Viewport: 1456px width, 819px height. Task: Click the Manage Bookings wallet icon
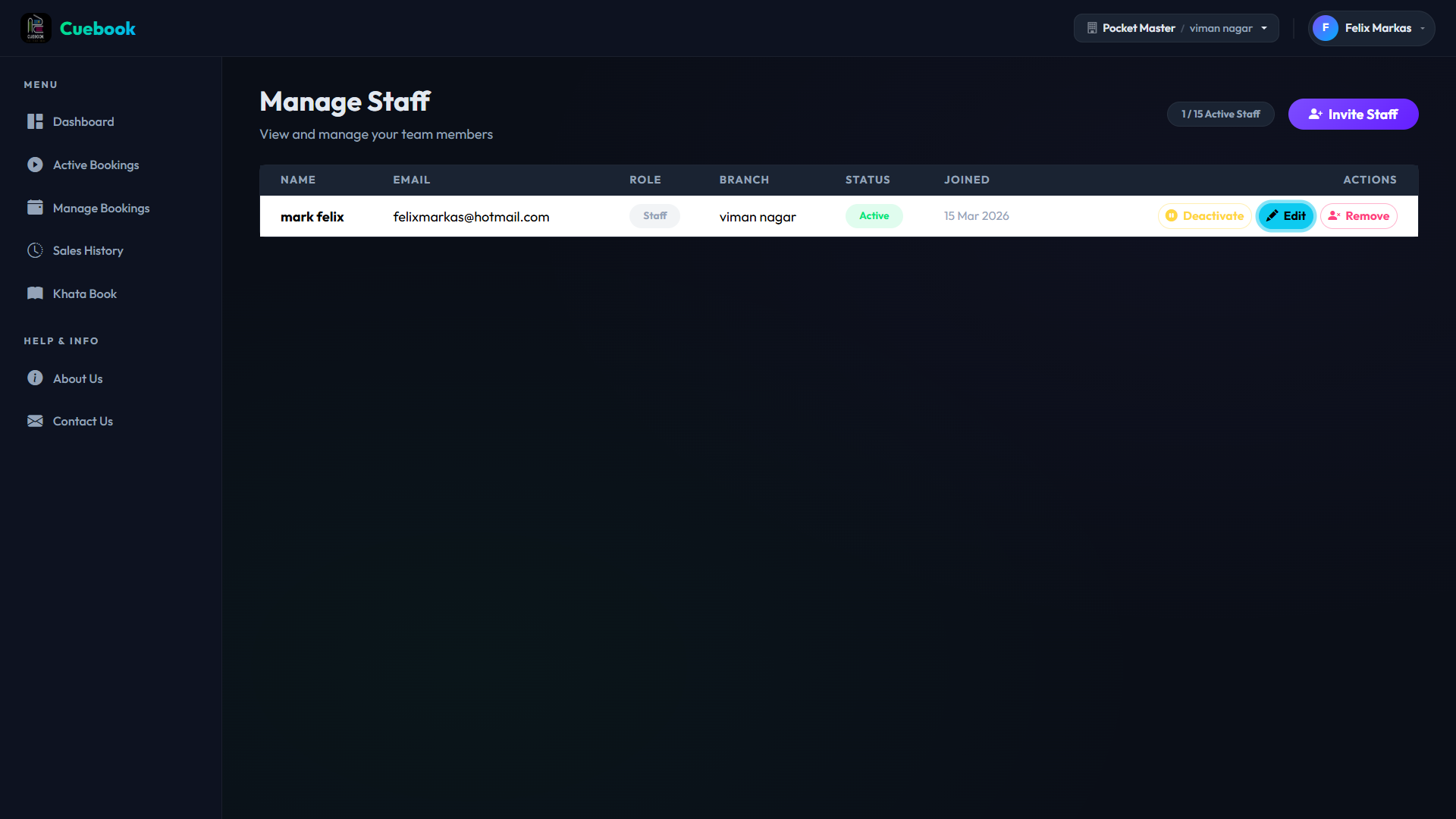tap(35, 207)
